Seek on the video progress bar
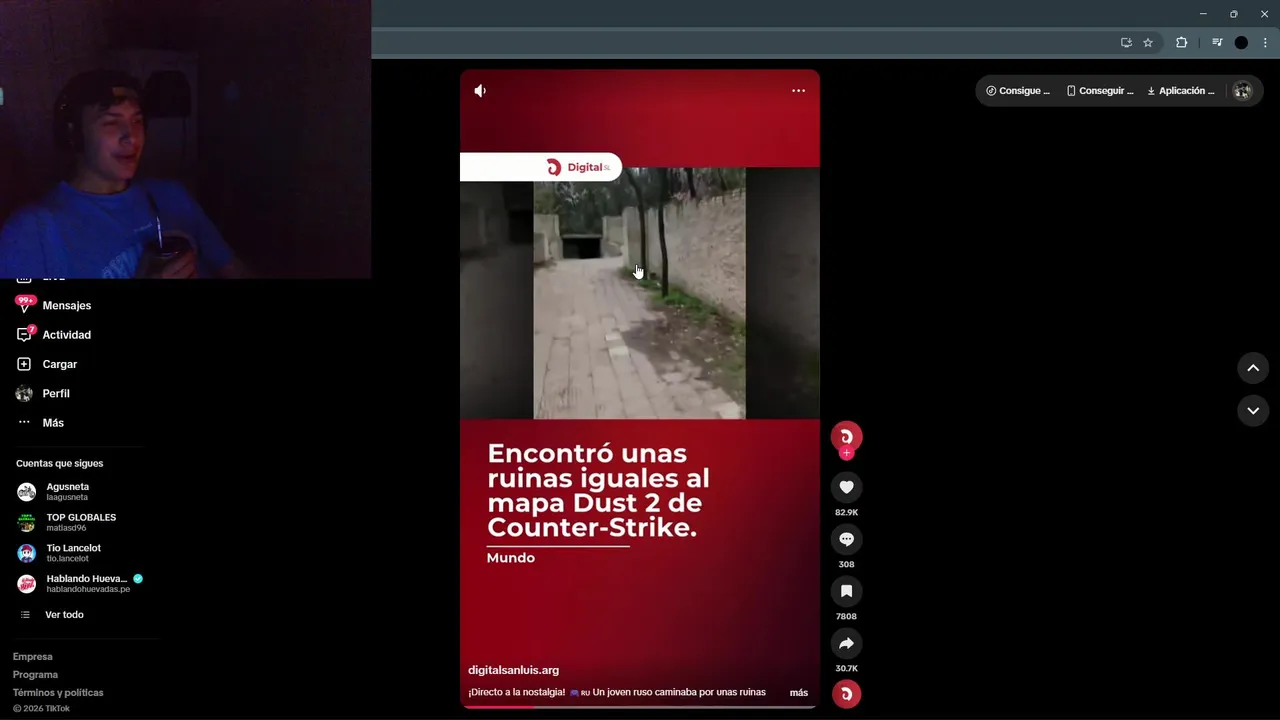The height and width of the screenshot is (720, 1280). click(640, 706)
